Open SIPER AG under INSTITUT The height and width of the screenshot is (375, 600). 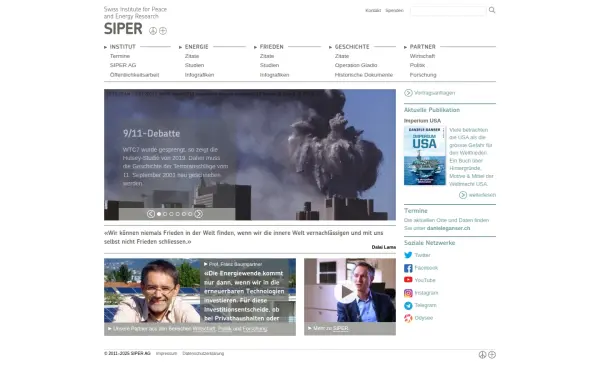[123, 65]
